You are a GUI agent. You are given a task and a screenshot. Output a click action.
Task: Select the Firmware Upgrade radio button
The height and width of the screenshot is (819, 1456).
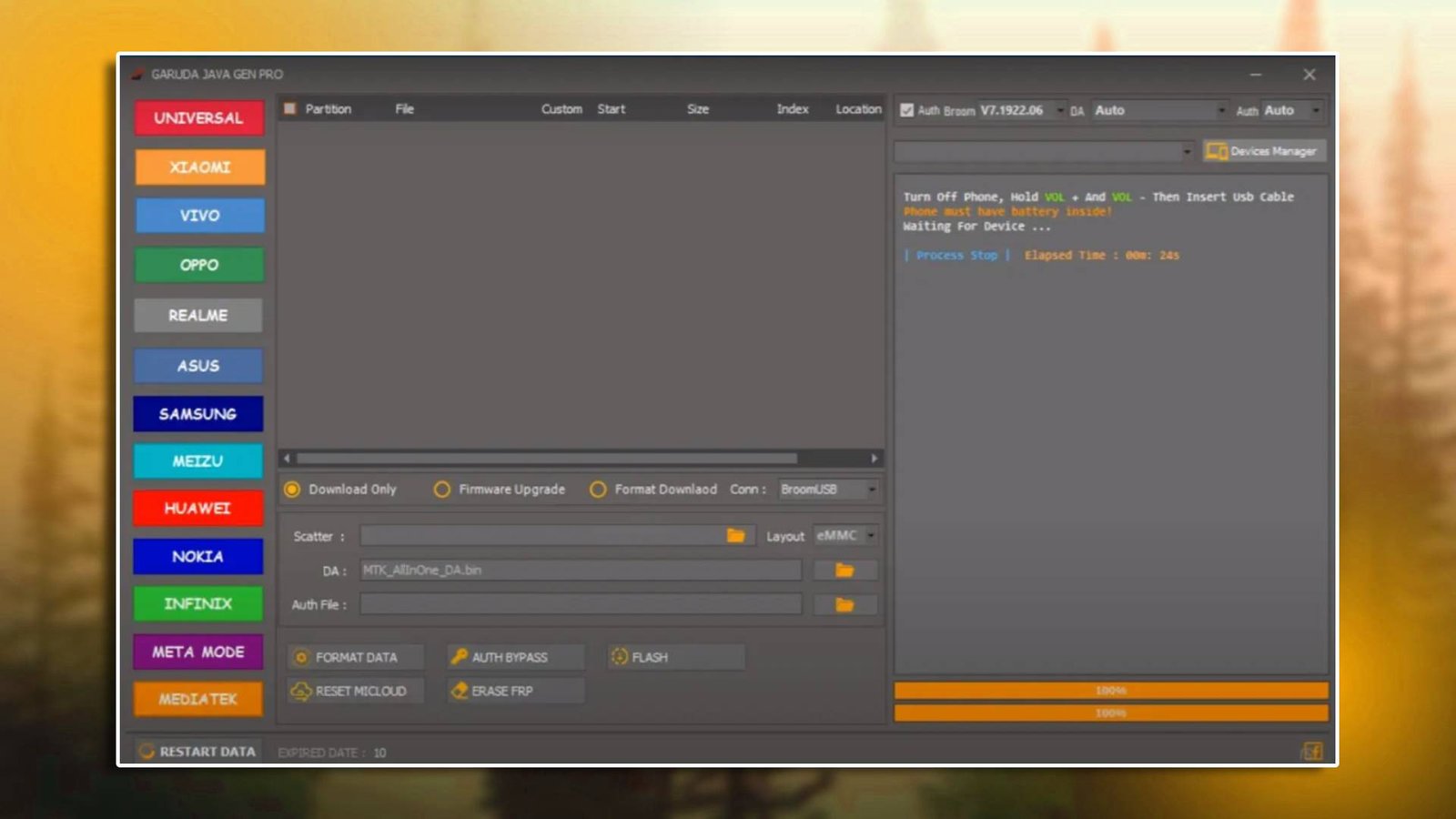point(443,490)
